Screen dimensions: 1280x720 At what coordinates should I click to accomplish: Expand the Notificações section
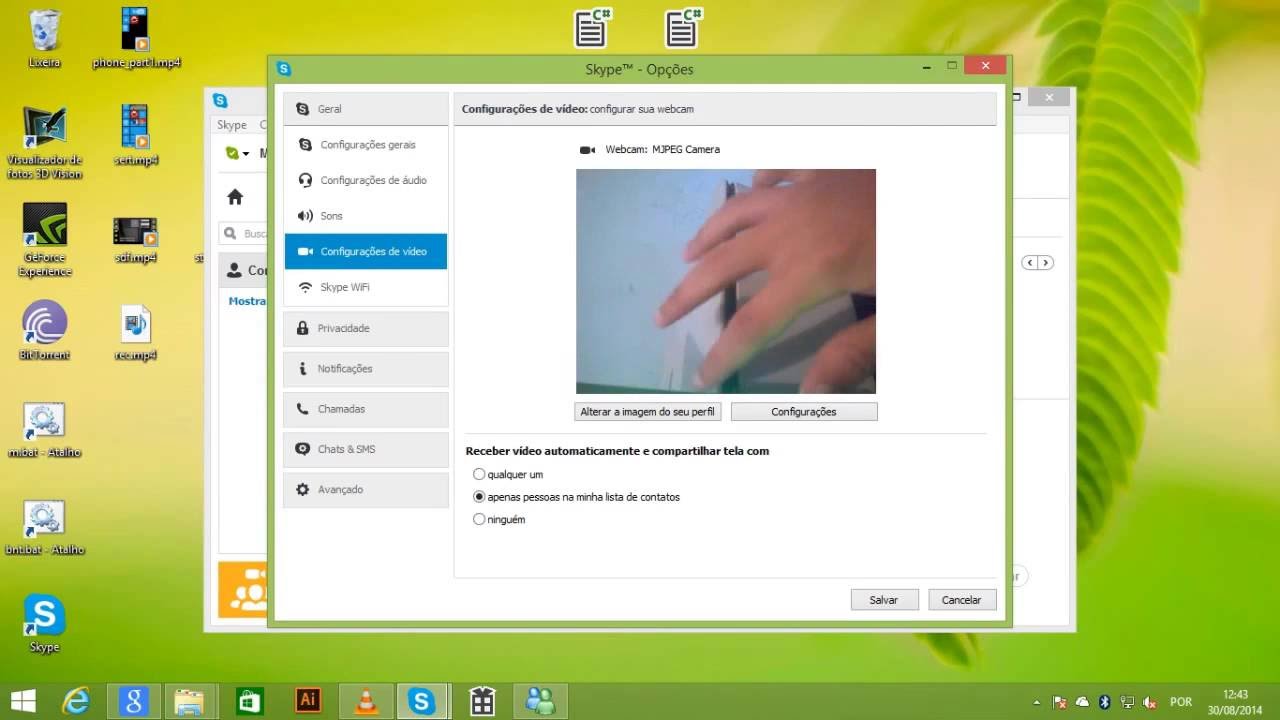366,369
